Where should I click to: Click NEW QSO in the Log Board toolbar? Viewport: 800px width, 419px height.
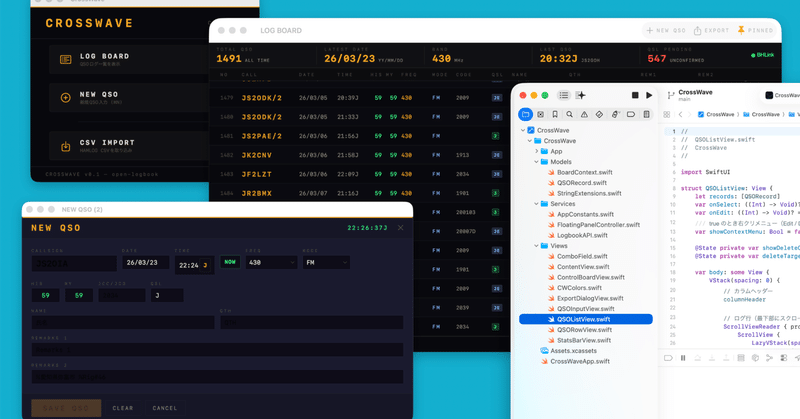tap(666, 31)
